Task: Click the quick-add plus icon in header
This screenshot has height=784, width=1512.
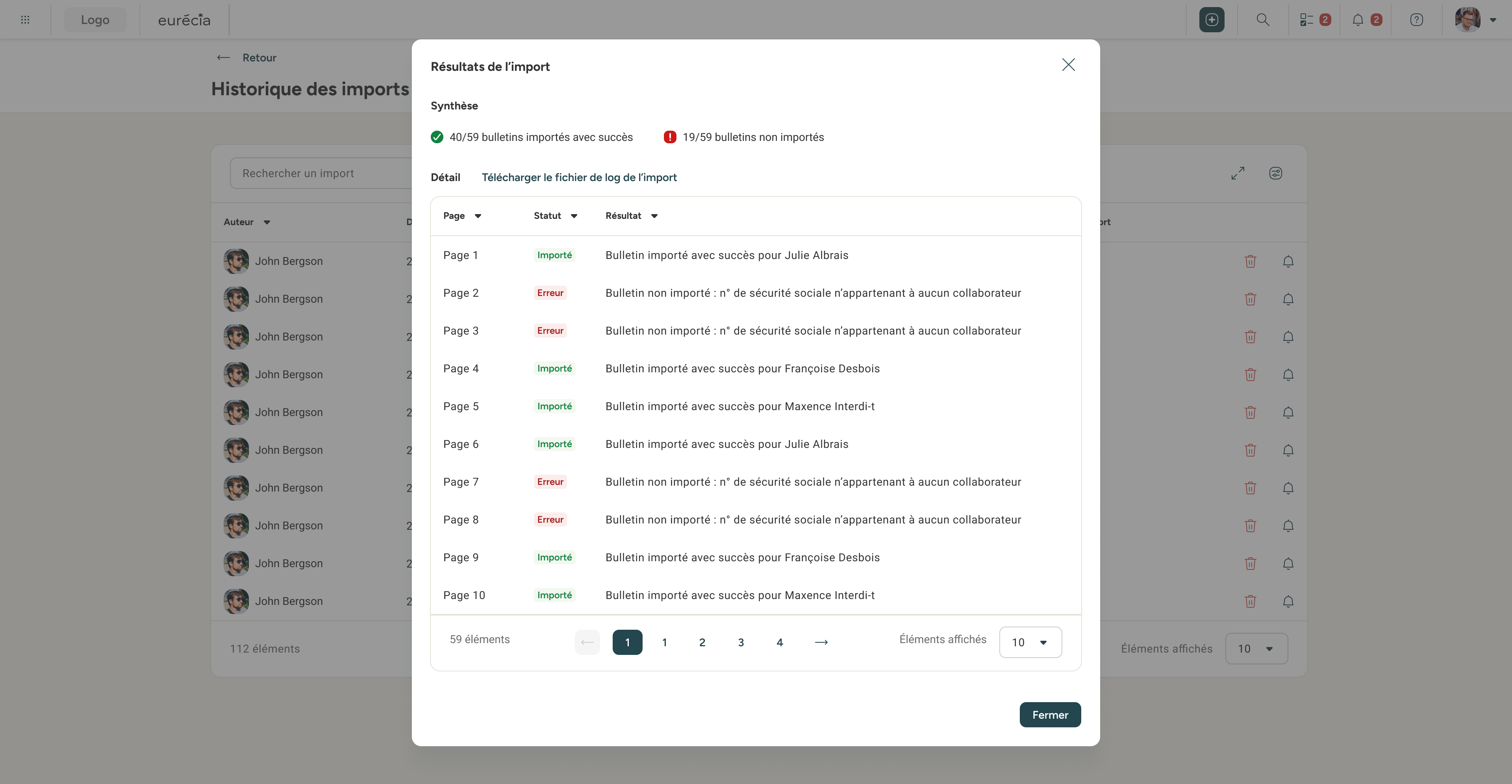Action: click(x=1212, y=20)
